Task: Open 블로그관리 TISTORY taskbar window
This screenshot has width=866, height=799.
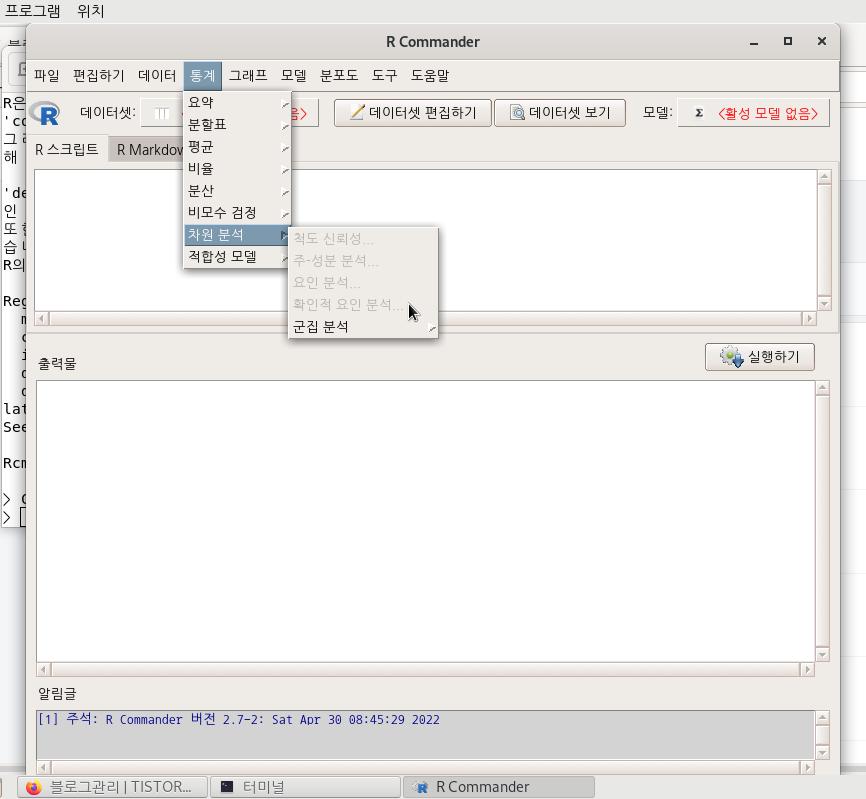Action: click(x=113, y=787)
